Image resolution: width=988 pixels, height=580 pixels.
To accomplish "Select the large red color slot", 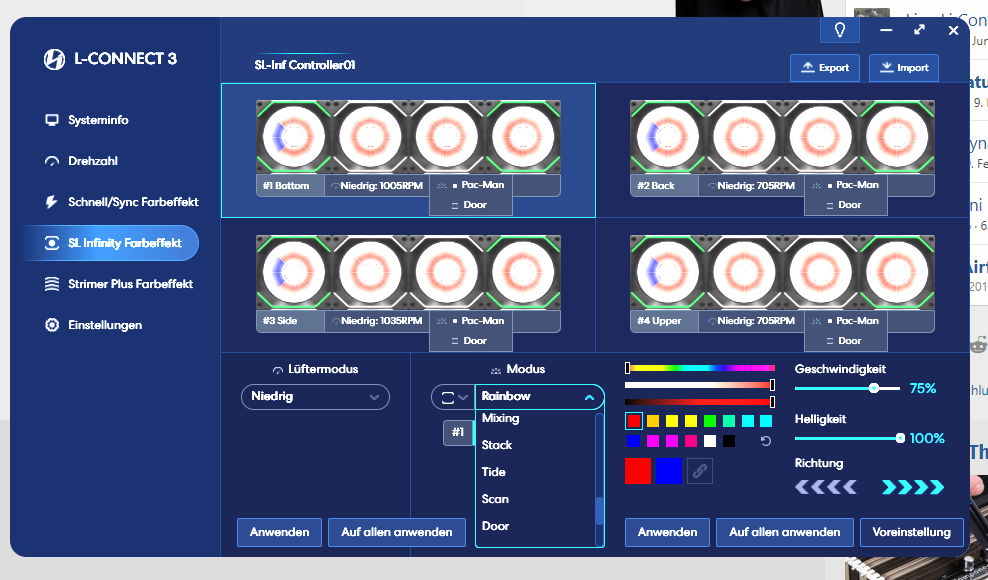I will pyautogui.click(x=638, y=471).
